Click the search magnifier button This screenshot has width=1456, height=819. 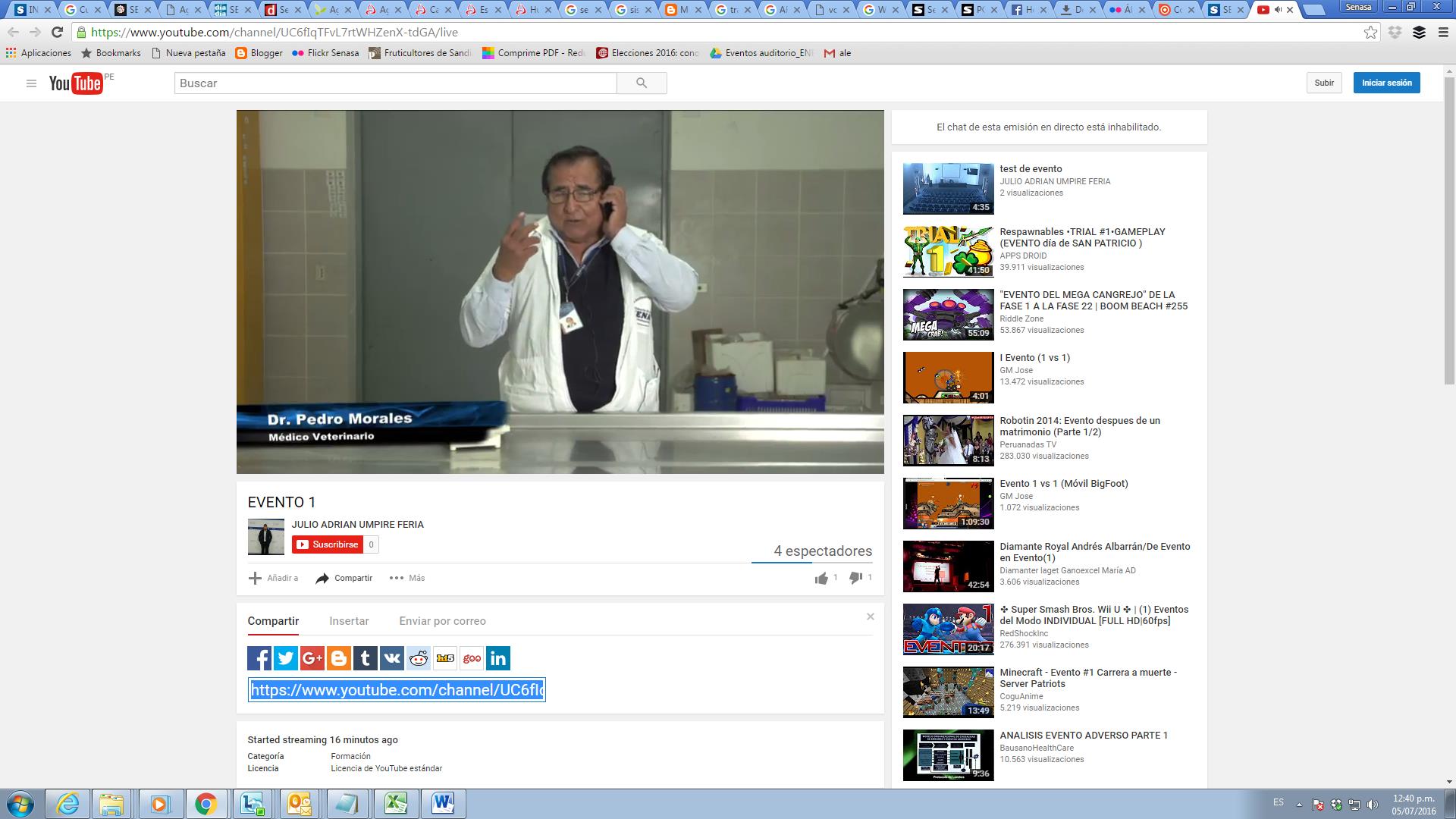(642, 83)
